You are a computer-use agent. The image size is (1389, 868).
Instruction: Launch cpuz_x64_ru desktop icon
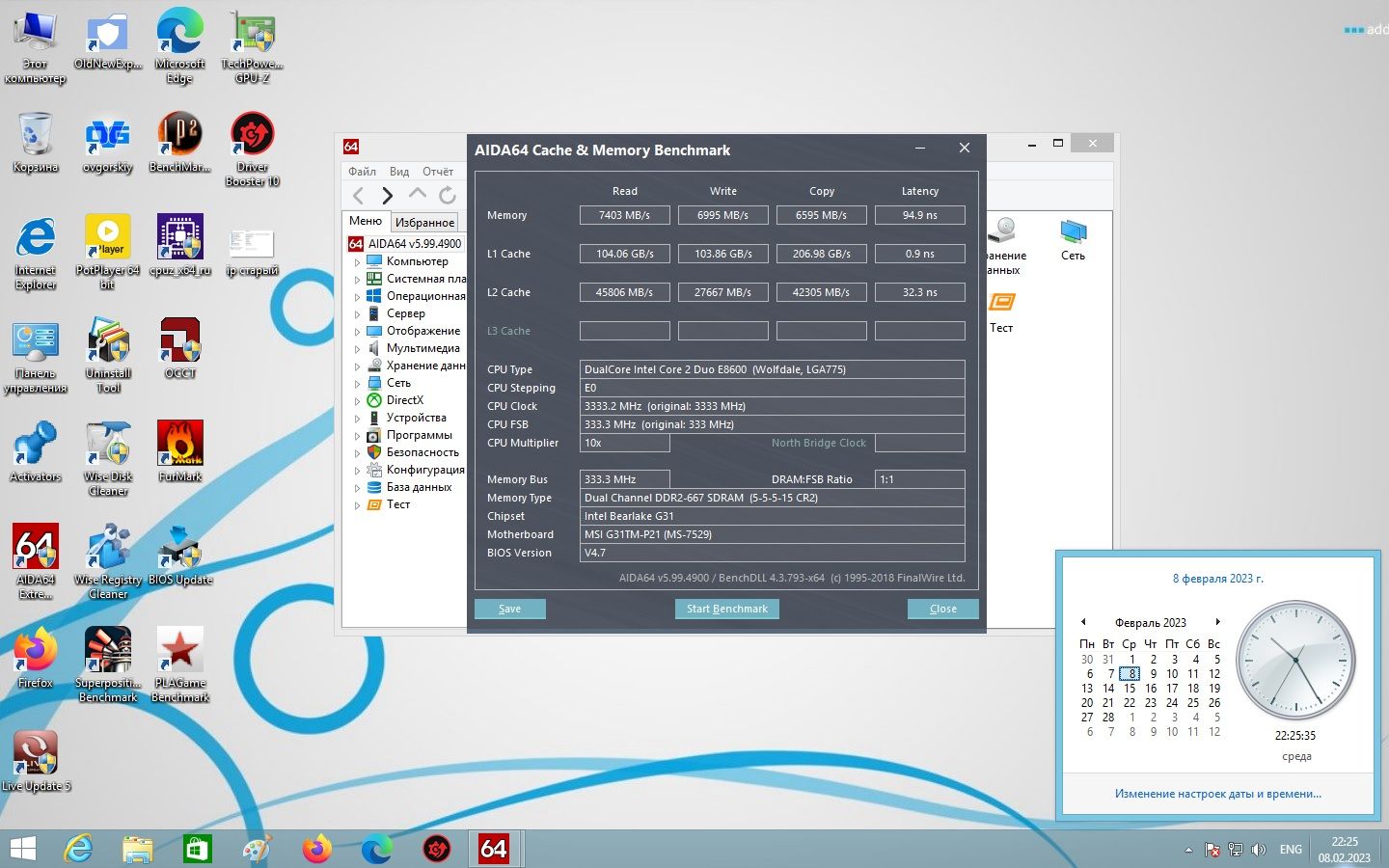[180, 244]
